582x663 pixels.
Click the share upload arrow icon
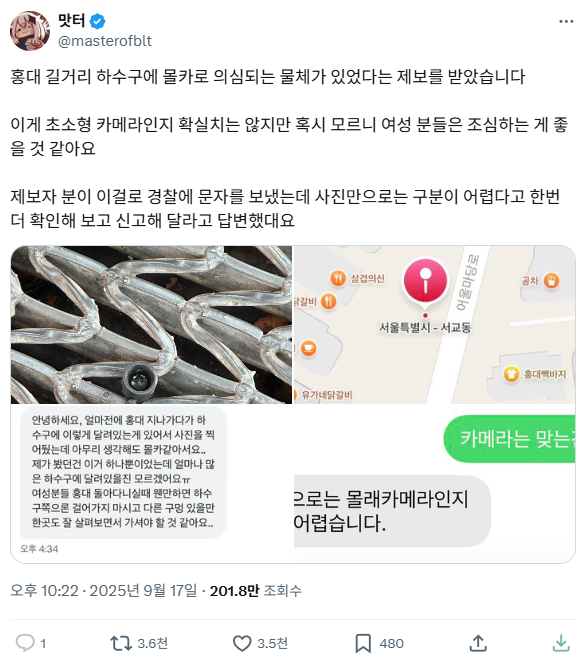click(x=478, y=643)
